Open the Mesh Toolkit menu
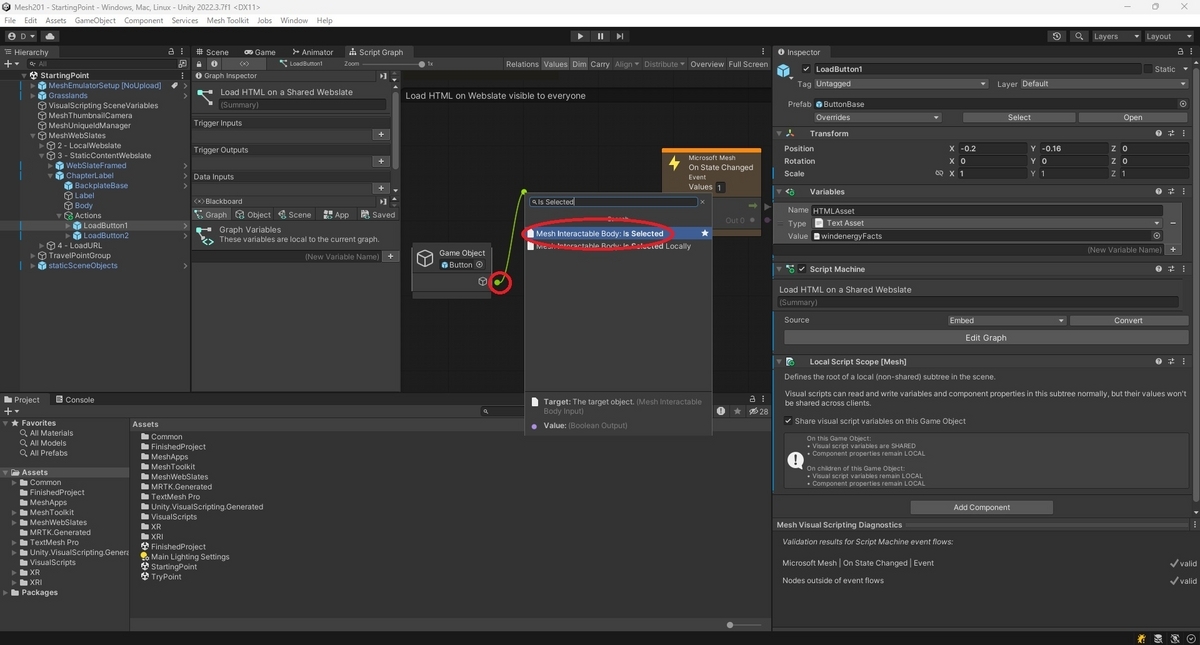1200x645 pixels. [229, 20]
